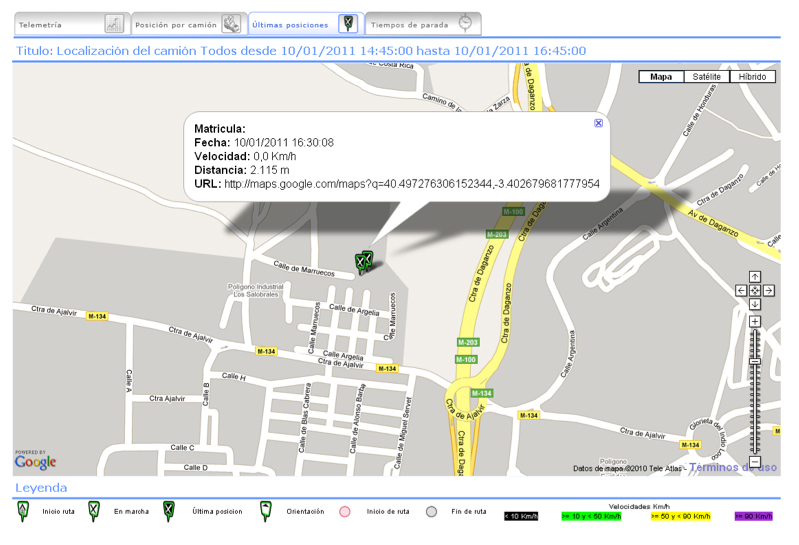Screen dimensions: 799x545
Task: Click the zoom slider handle
Action: [755, 362]
